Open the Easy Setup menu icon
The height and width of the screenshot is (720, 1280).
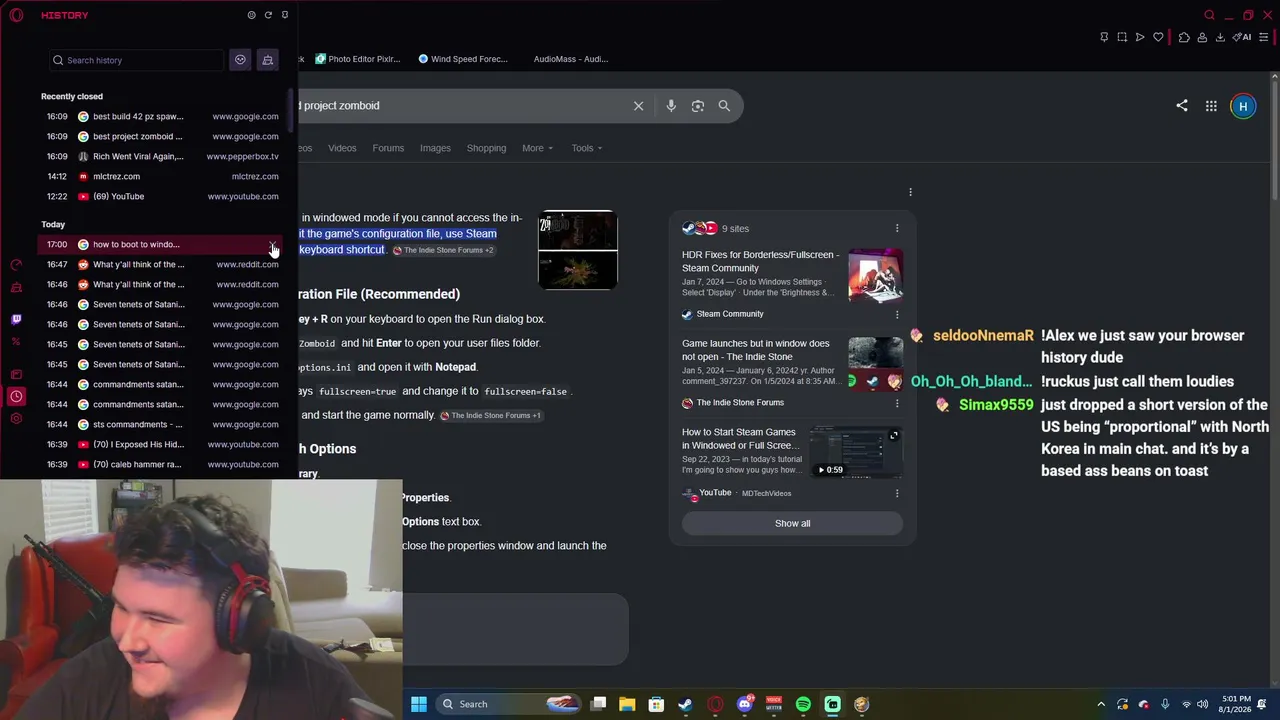click(1265, 37)
